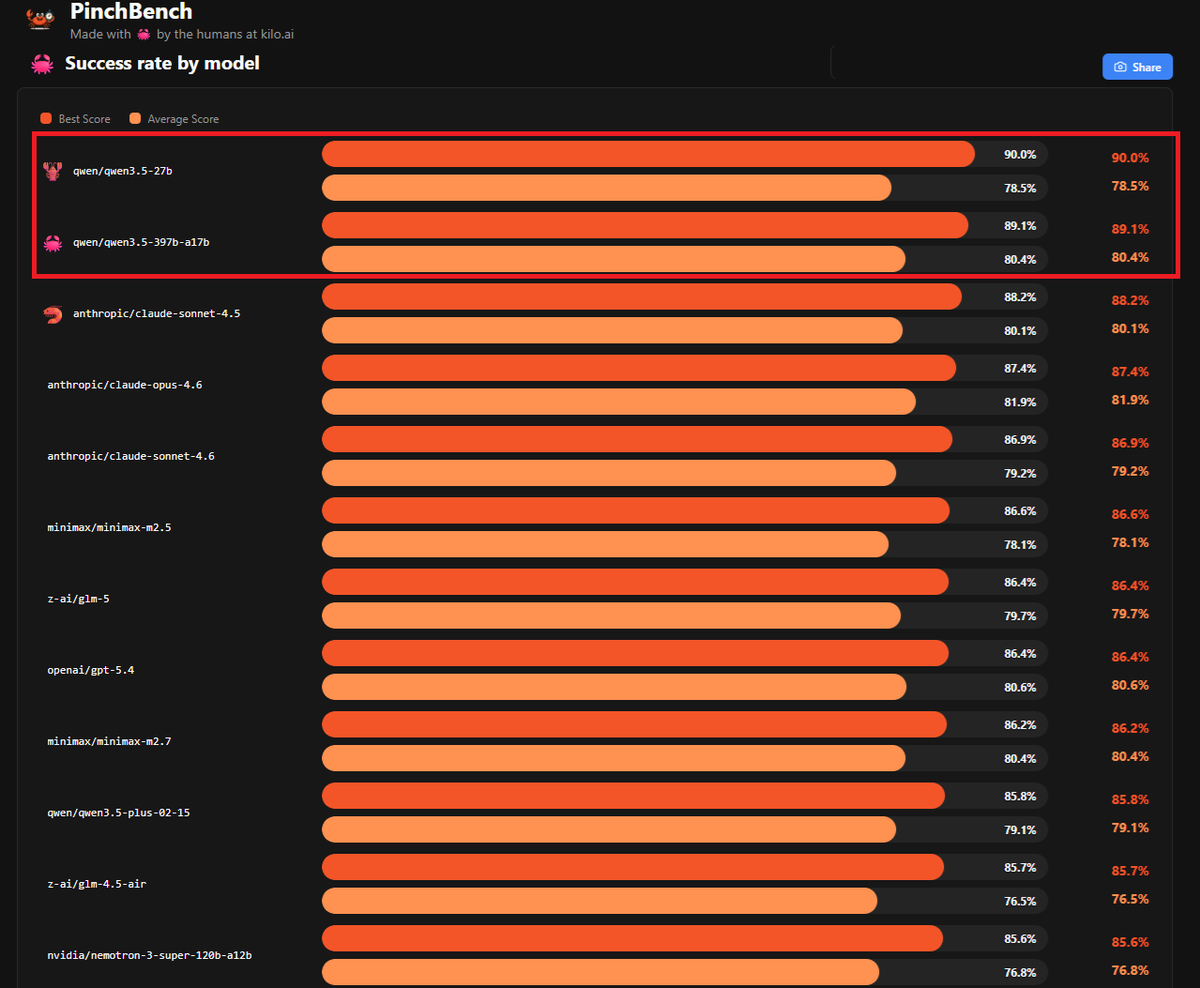1200x988 pixels.
Task: Select the openai/gpt-5.4 model name
Action: pyautogui.click(x=91, y=670)
